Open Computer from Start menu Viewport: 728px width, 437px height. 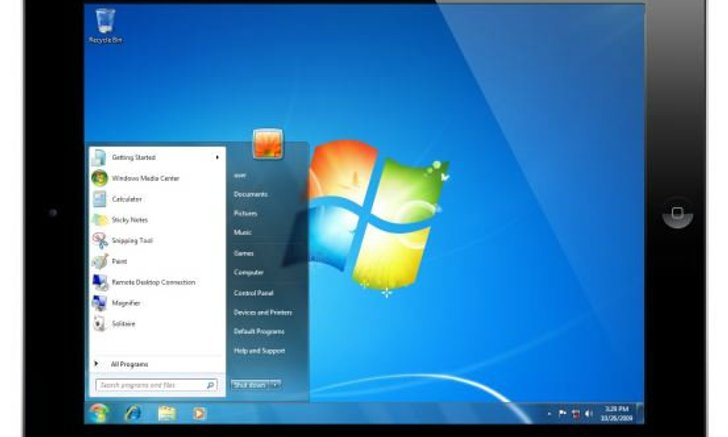click(x=248, y=272)
